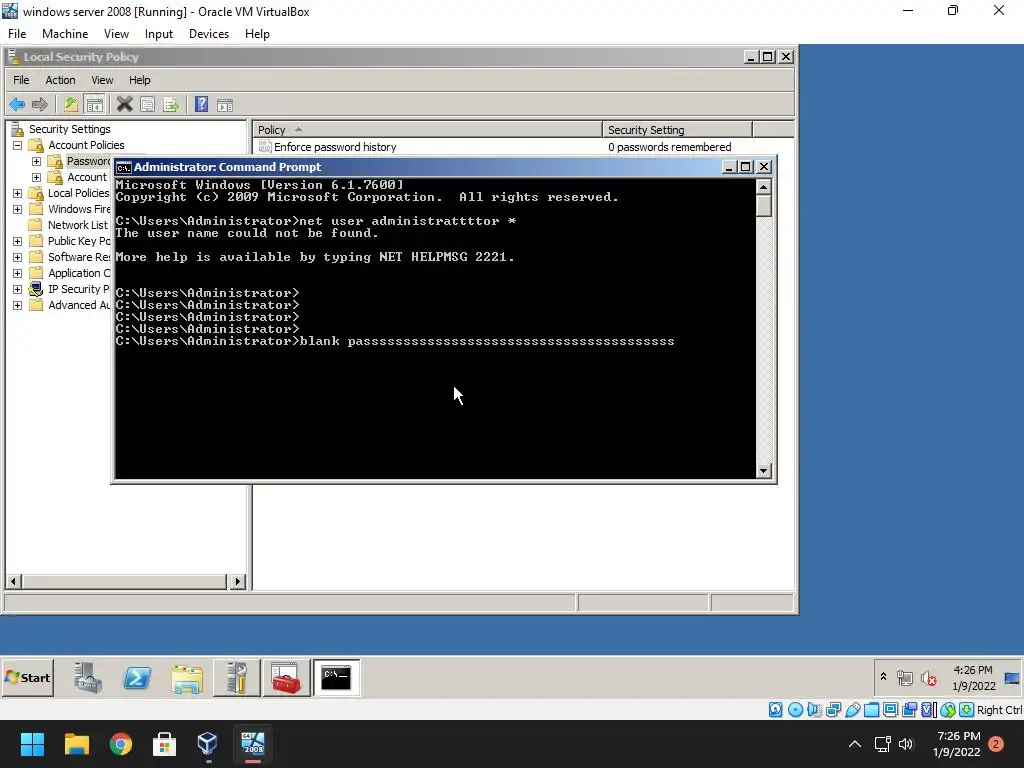1024x768 pixels.
Task: Click Show Desktop button in guest tray
Action: tap(1013, 678)
